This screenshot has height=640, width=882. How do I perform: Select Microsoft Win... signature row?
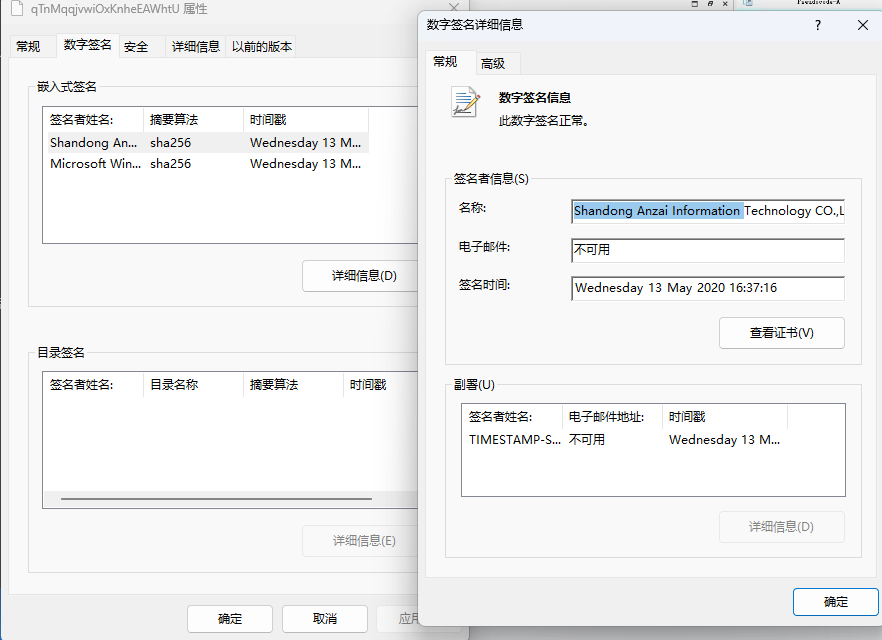(208, 164)
